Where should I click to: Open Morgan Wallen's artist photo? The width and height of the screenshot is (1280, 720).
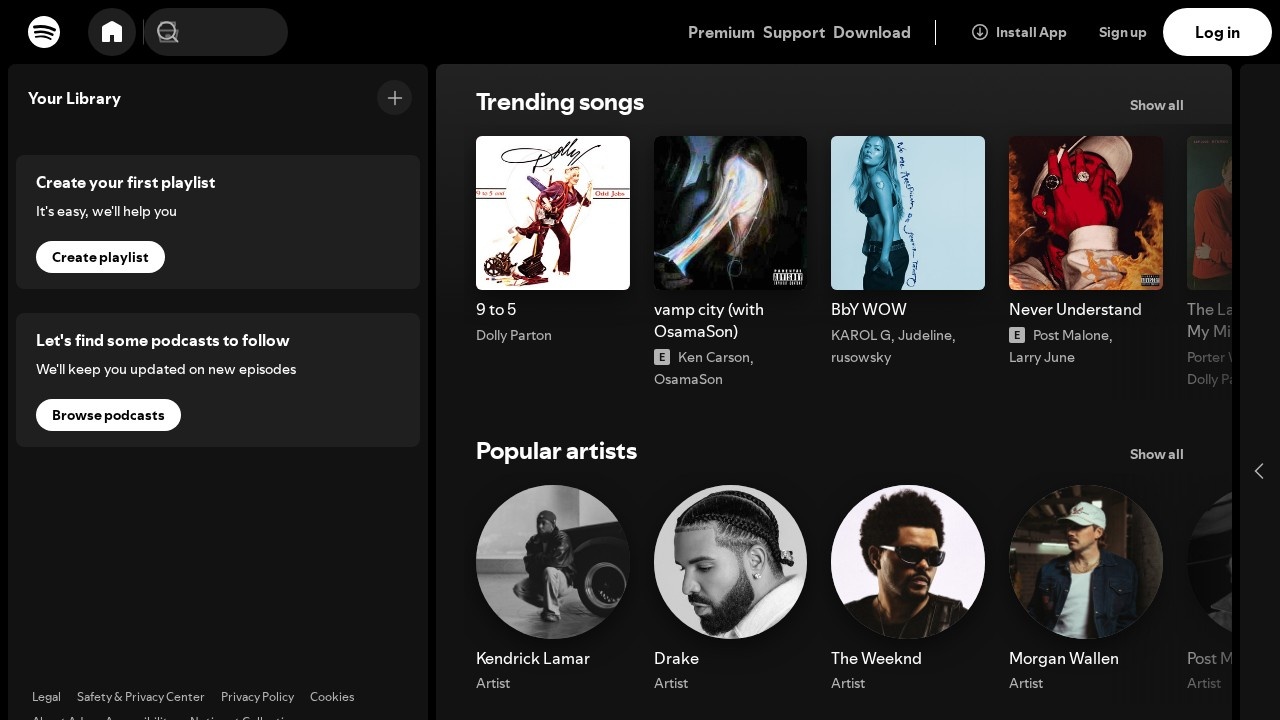coord(1086,562)
